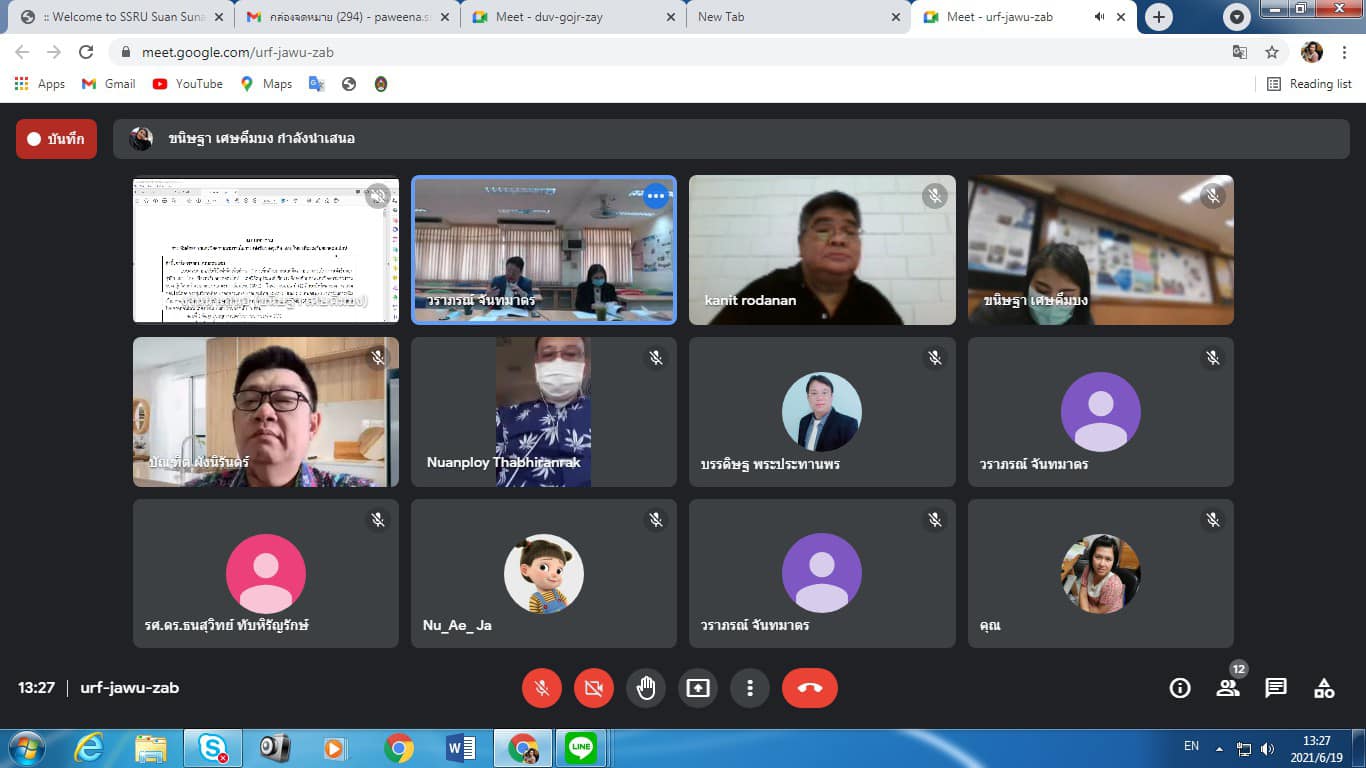Open the meeting details info icon
The width and height of the screenshot is (1366, 768).
click(x=1180, y=688)
